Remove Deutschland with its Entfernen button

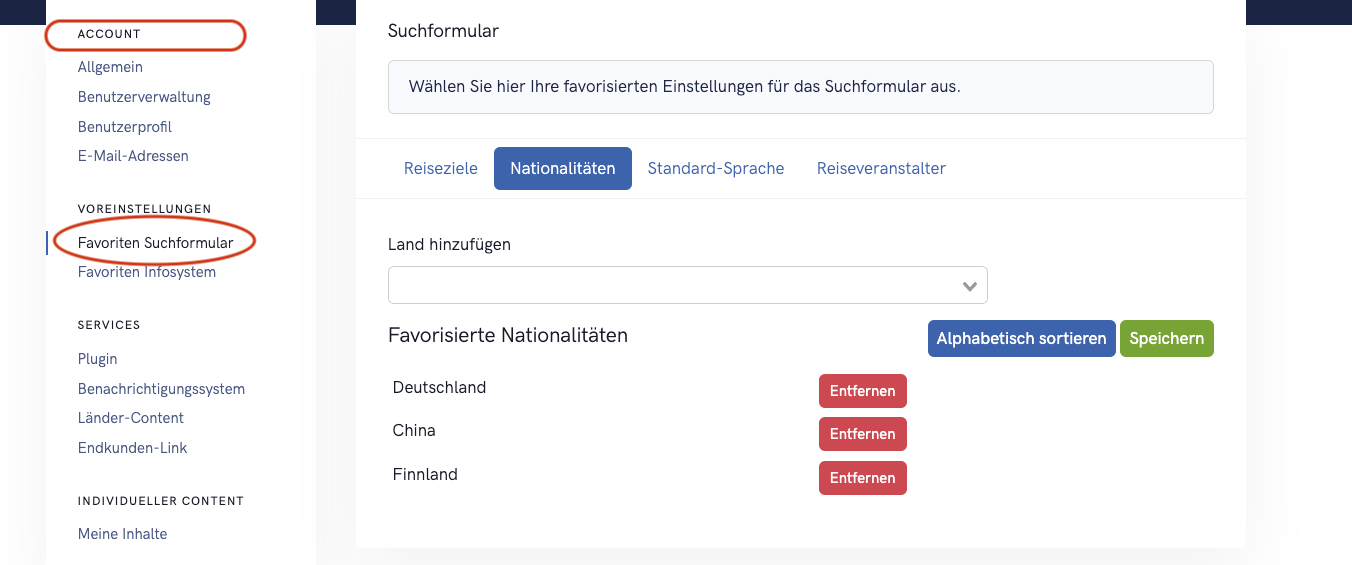click(x=863, y=391)
